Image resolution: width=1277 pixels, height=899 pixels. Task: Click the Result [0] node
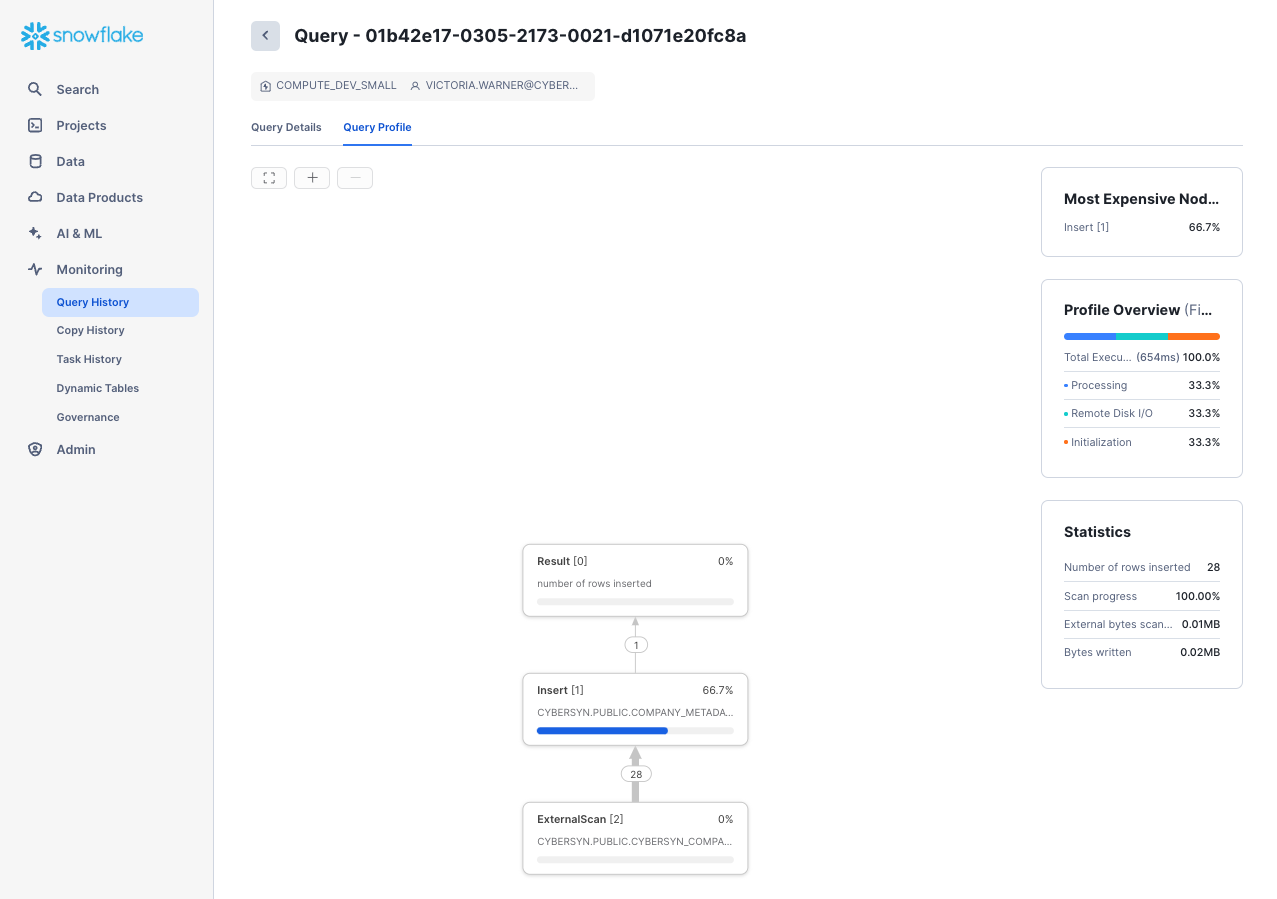click(635, 580)
